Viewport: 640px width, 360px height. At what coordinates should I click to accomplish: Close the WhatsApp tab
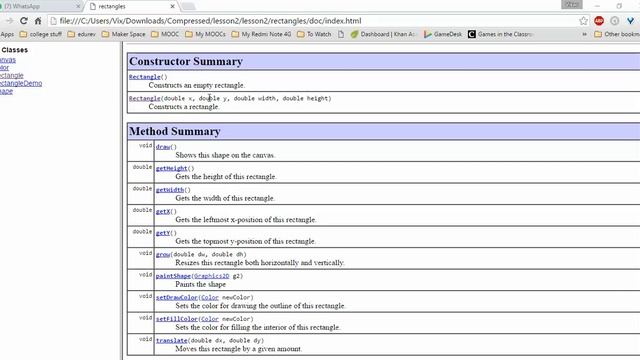pos(78,7)
